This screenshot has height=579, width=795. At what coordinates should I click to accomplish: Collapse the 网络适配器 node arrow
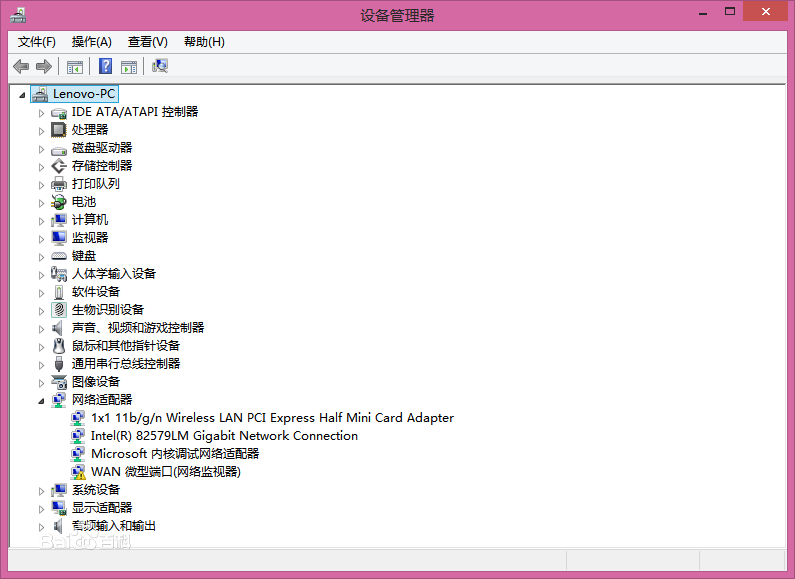pos(41,401)
